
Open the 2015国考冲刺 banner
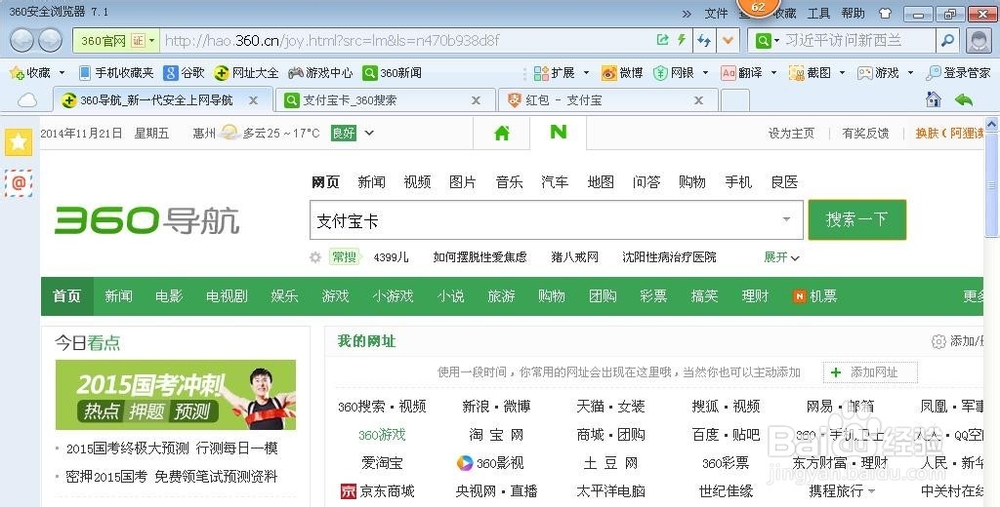176,395
